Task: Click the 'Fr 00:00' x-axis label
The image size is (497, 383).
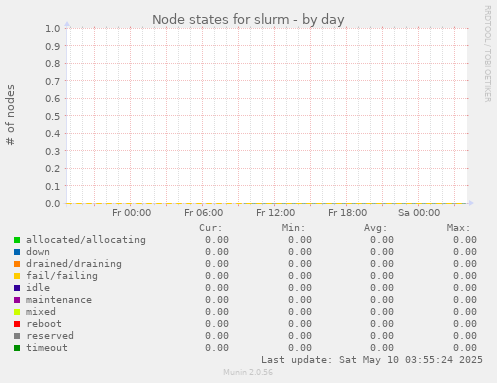Action: point(131,213)
